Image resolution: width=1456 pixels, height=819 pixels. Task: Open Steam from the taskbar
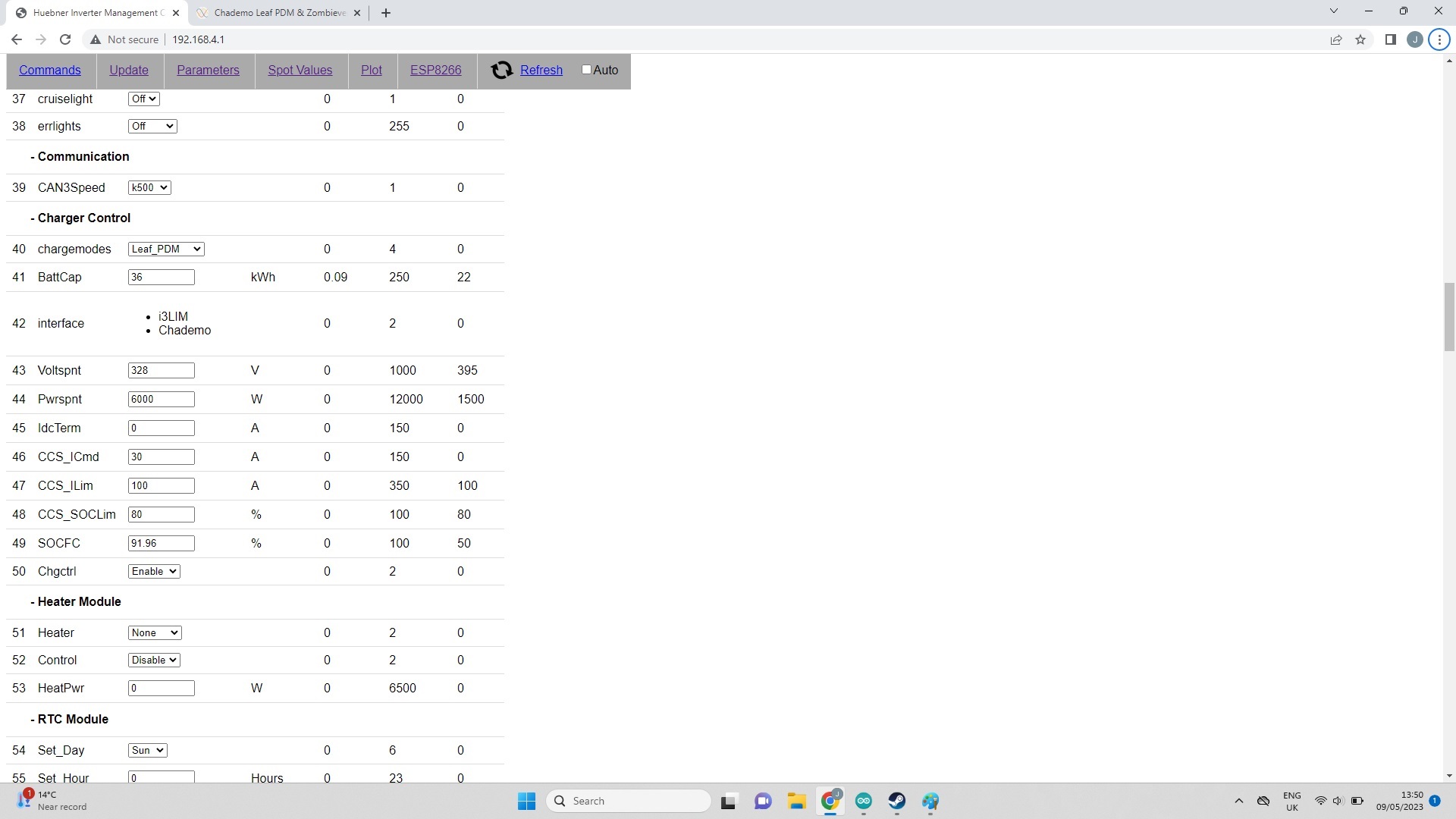point(897,801)
